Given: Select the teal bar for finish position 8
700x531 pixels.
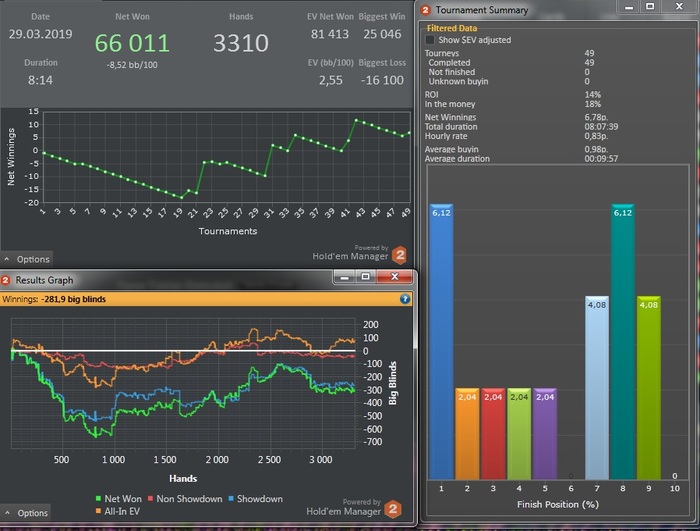Looking at the screenshot, I should click(623, 342).
